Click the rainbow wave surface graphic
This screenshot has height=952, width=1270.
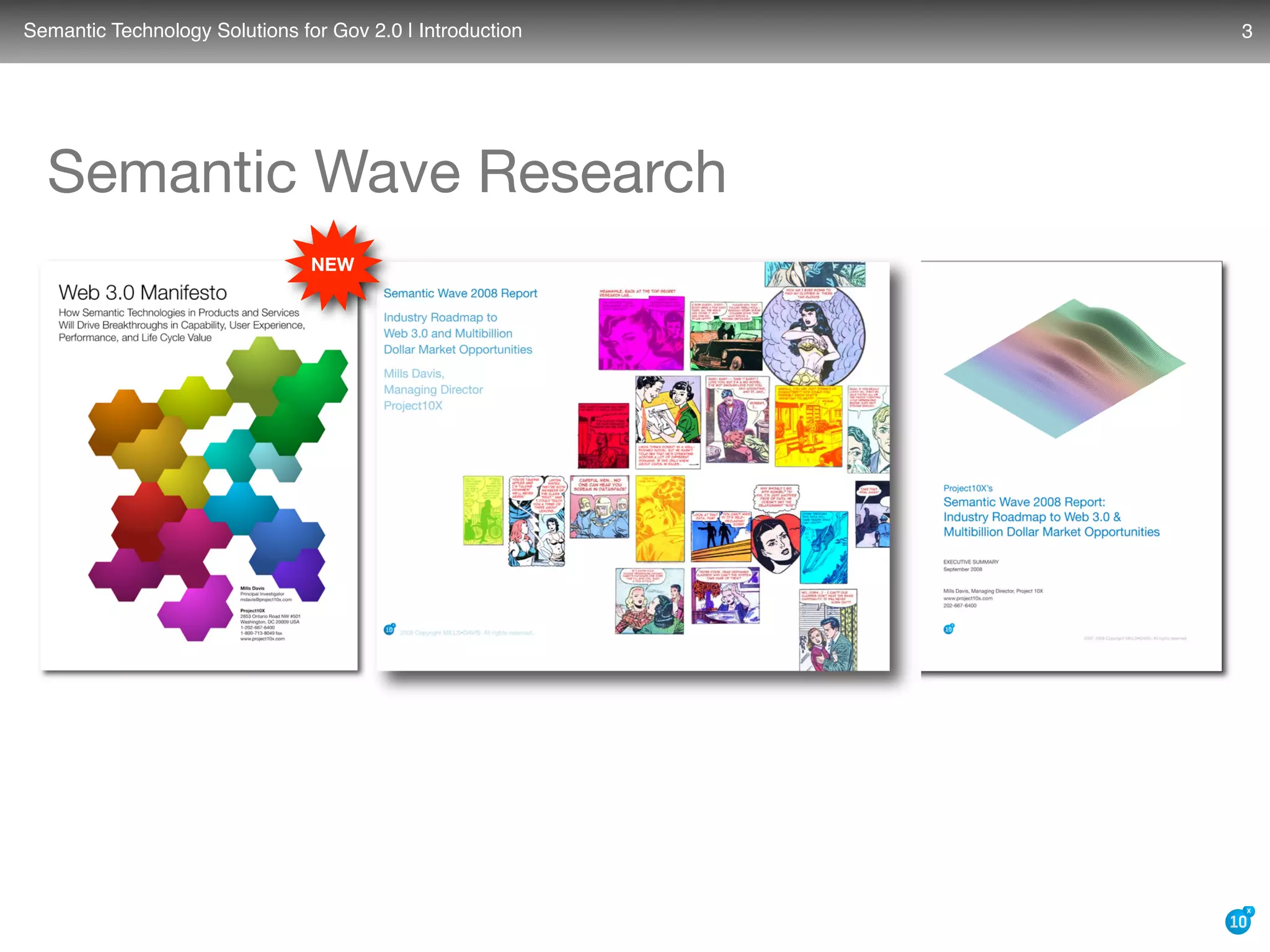click(x=1064, y=368)
